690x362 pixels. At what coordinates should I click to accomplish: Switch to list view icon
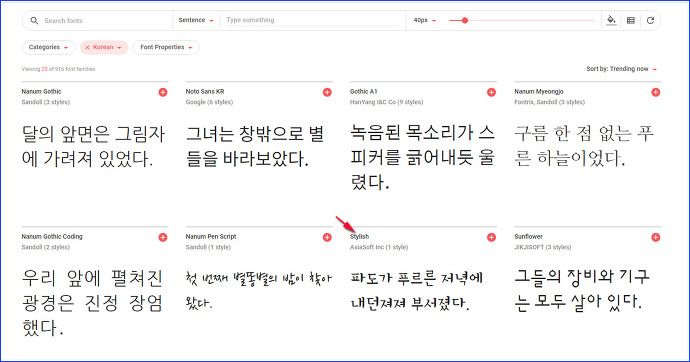tap(631, 20)
